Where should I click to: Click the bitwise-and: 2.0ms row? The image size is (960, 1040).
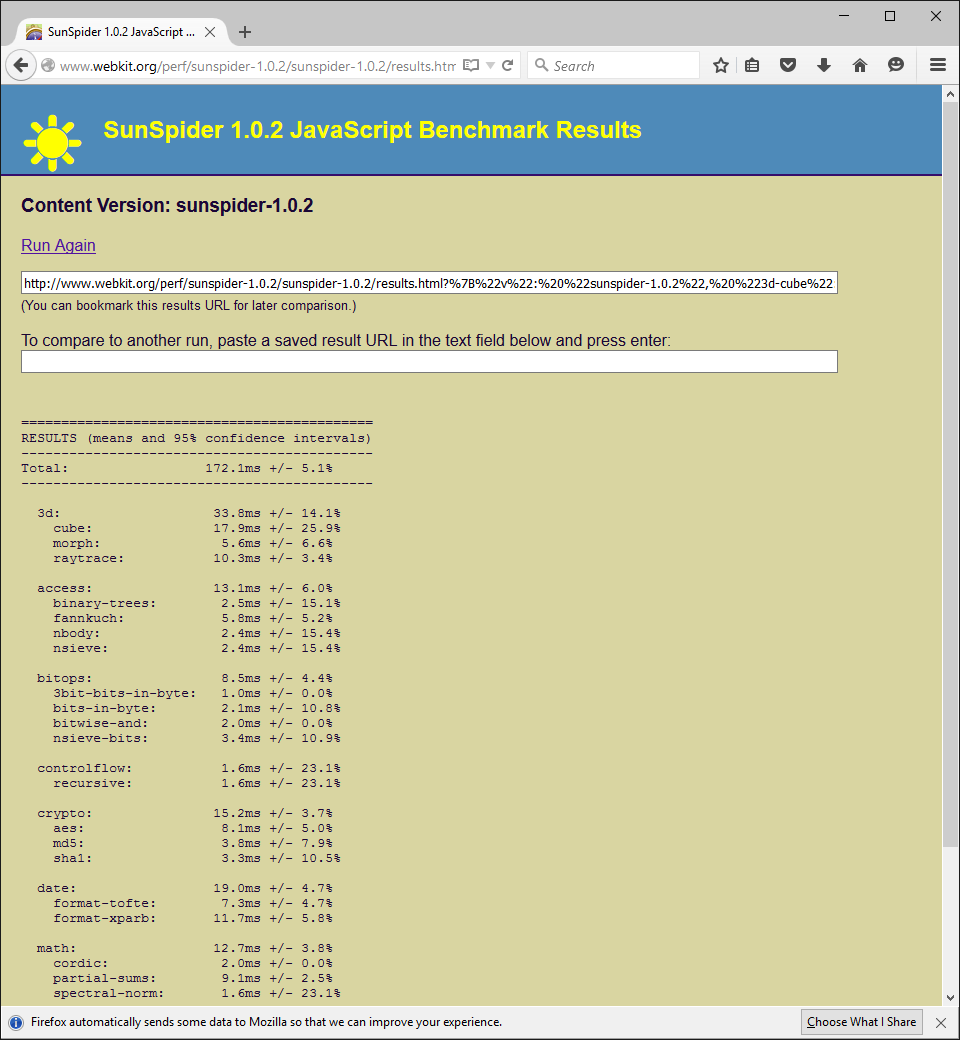[192, 723]
